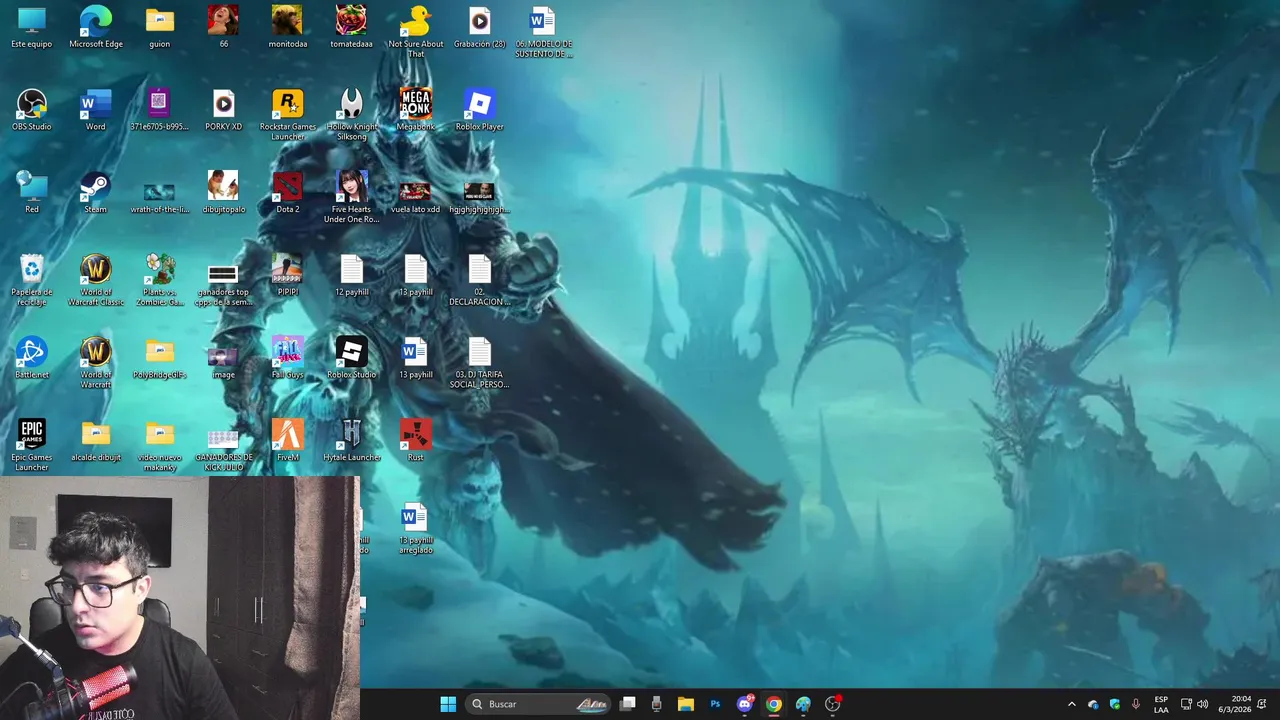Open the Windows Start menu
This screenshot has height=720, width=1280.
pos(448,704)
